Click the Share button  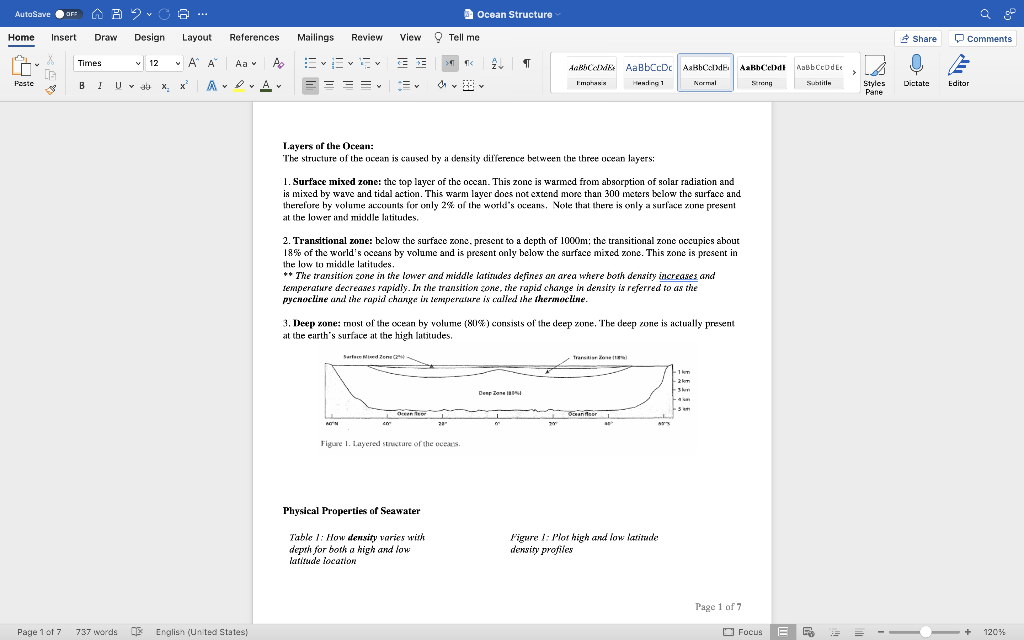click(918, 39)
